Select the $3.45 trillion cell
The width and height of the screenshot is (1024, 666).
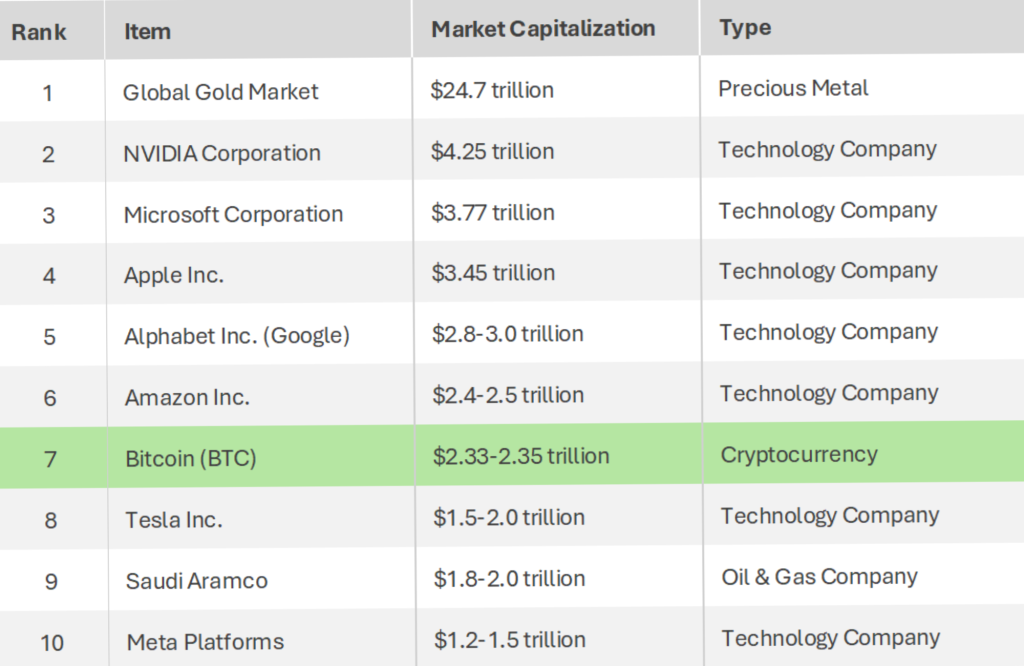(492, 272)
